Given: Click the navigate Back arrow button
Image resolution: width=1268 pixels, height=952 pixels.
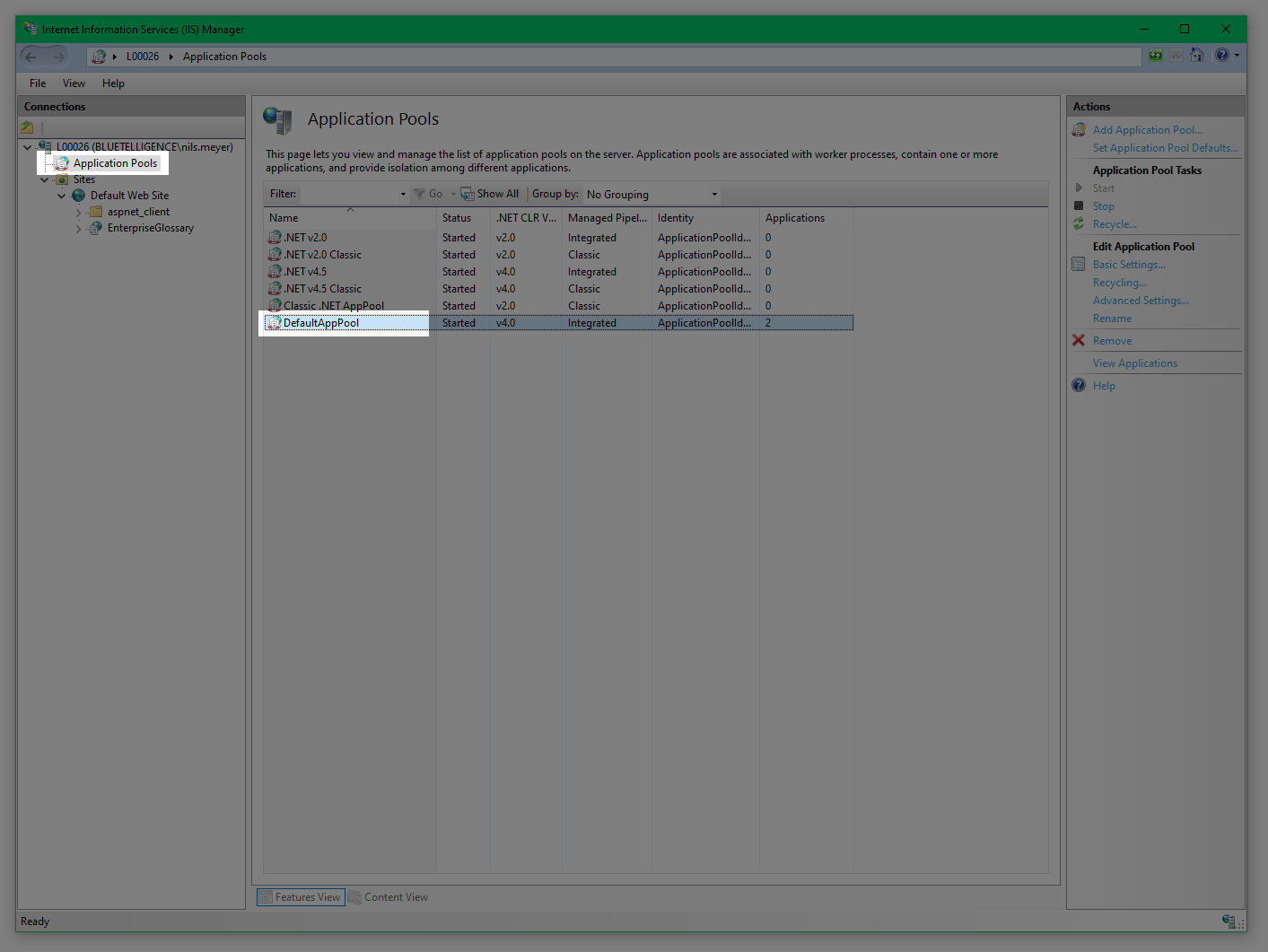Looking at the screenshot, I should [x=31, y=57].
